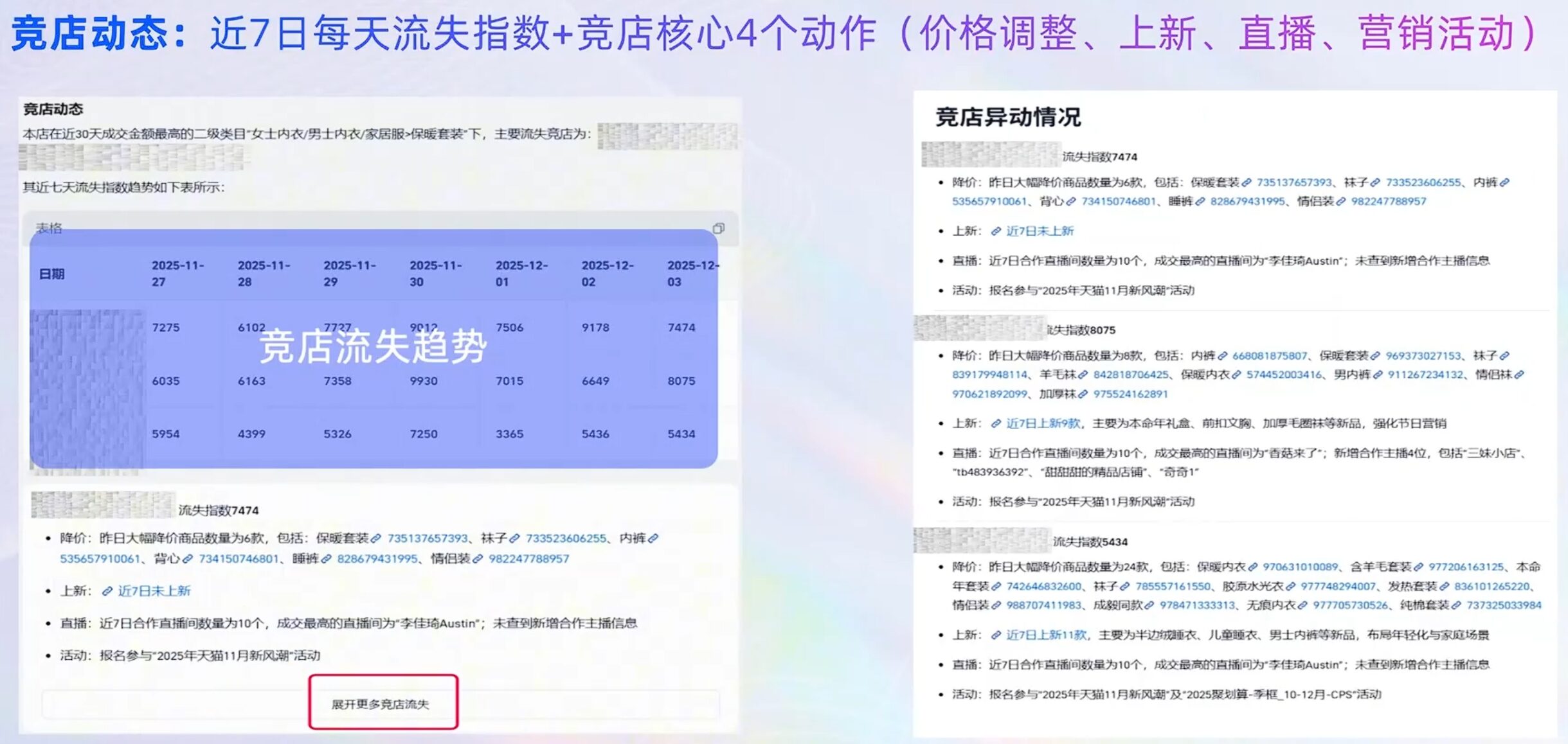
Task: Select the 2025-12-02 column header
Action: coord(608,273)
